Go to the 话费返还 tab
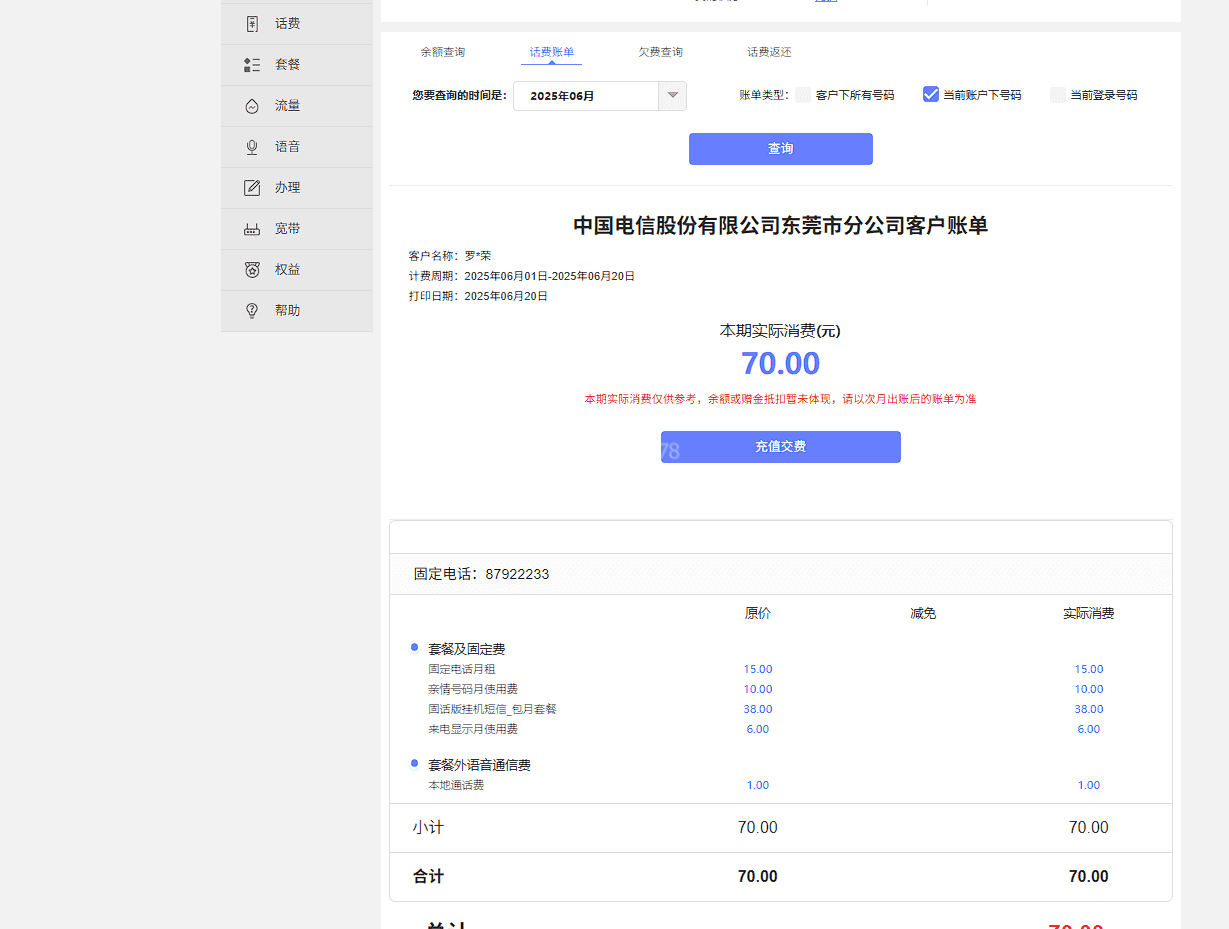The image size is (1229, 929). coord(769,52)
